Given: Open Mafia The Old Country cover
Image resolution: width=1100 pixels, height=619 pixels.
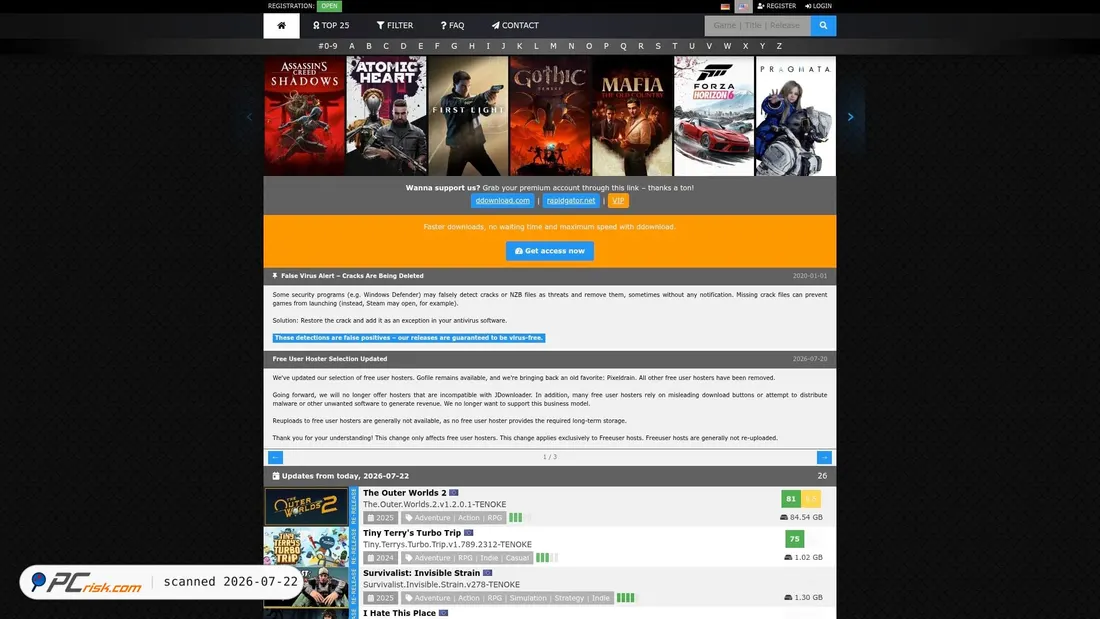Looking at the screenshot, I should tap(632, 117).
